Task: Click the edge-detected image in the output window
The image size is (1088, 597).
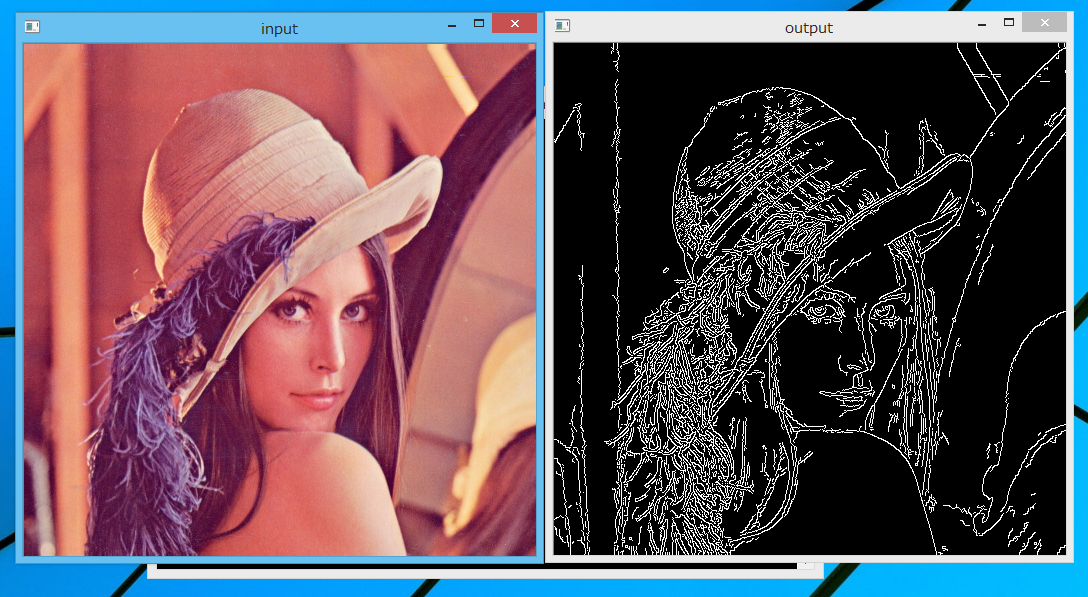Action: point(810,299)
